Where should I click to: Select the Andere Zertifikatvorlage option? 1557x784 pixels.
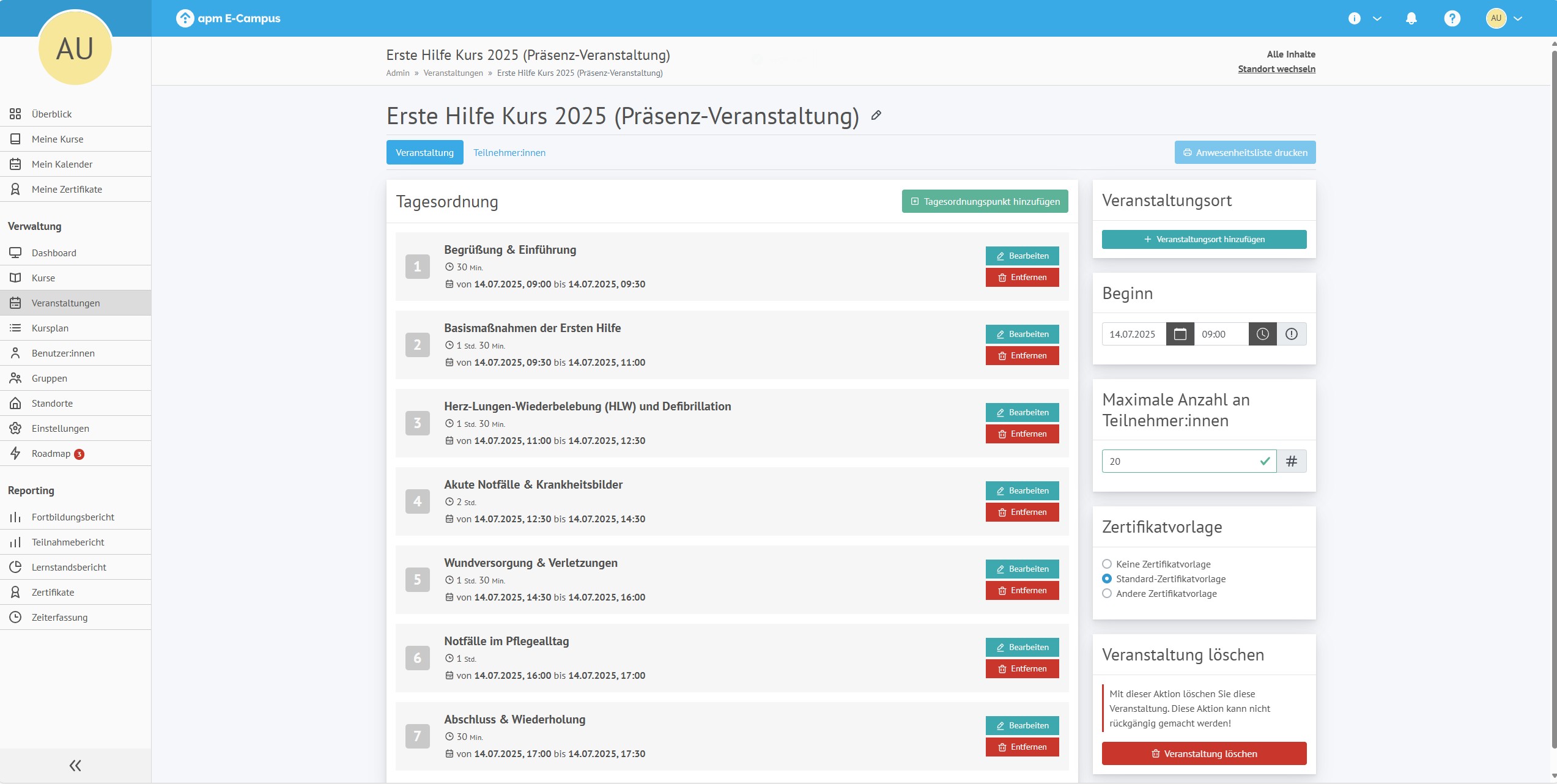click(1107, 593)
